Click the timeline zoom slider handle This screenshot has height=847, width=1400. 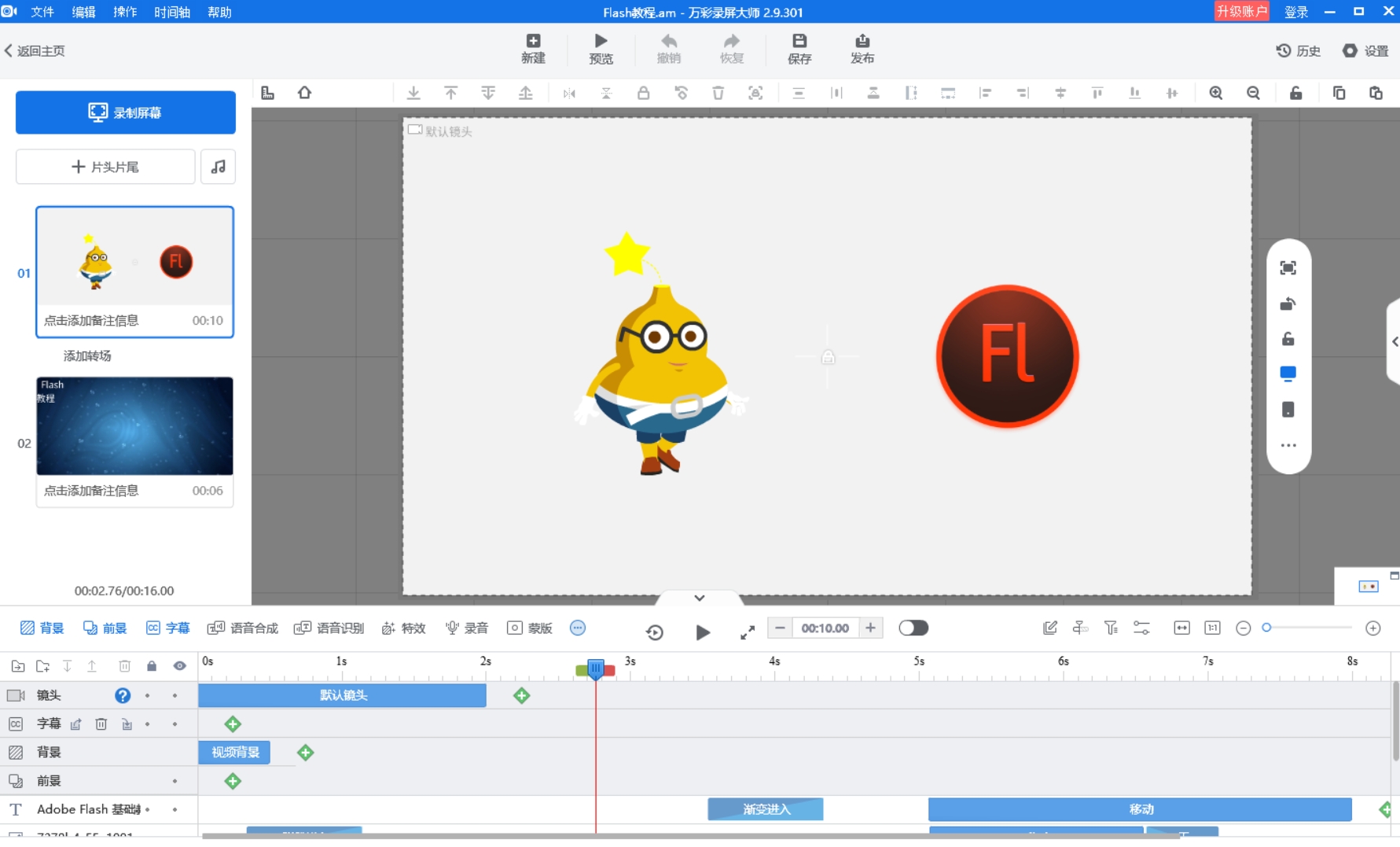point(1266,628)
